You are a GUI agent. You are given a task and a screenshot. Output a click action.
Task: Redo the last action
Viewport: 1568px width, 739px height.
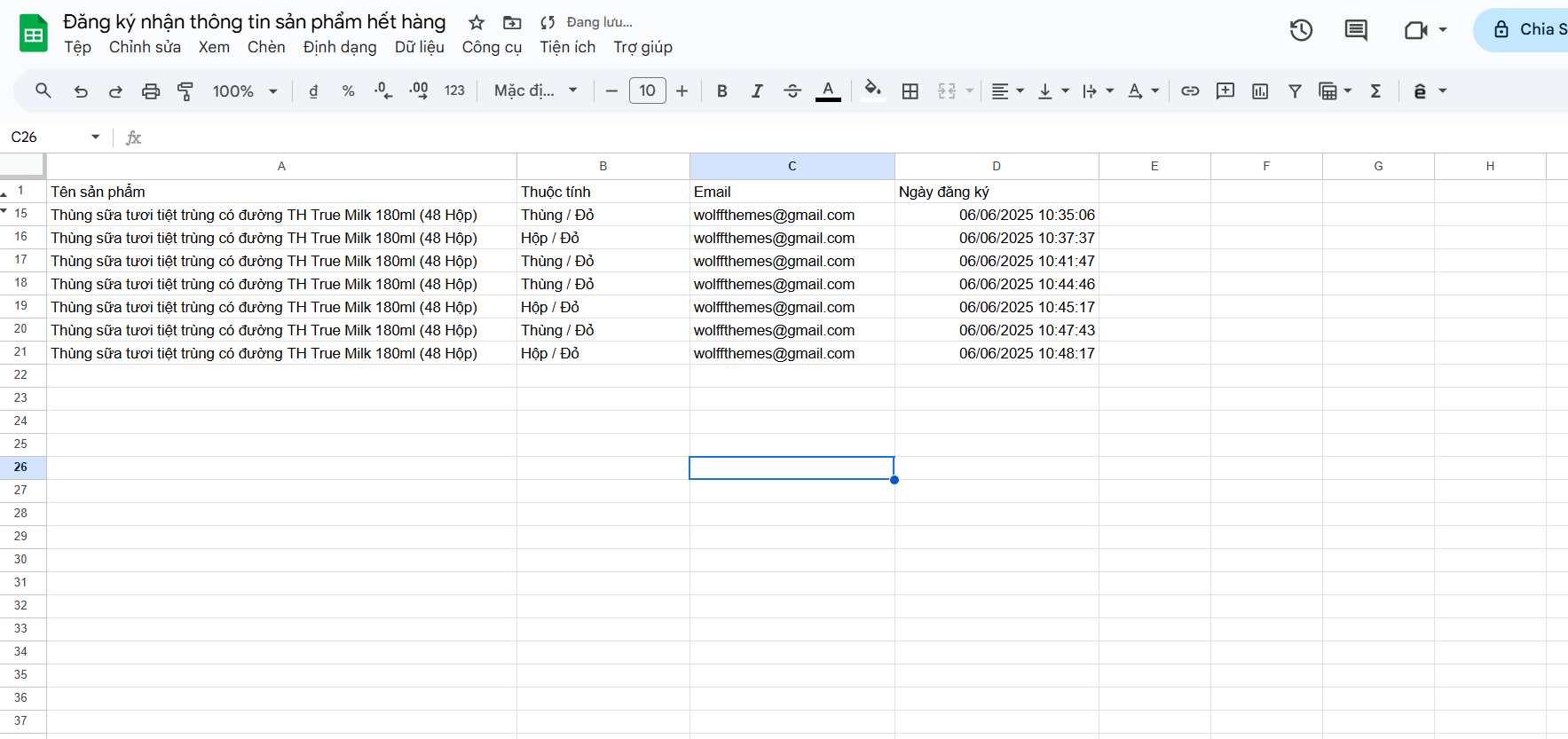pos(115,90)
